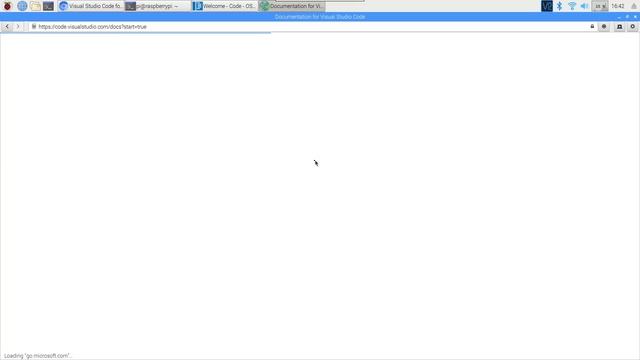Click the round stop-loading toolbar button
The image size is (640, 360).
coord(604,27)
